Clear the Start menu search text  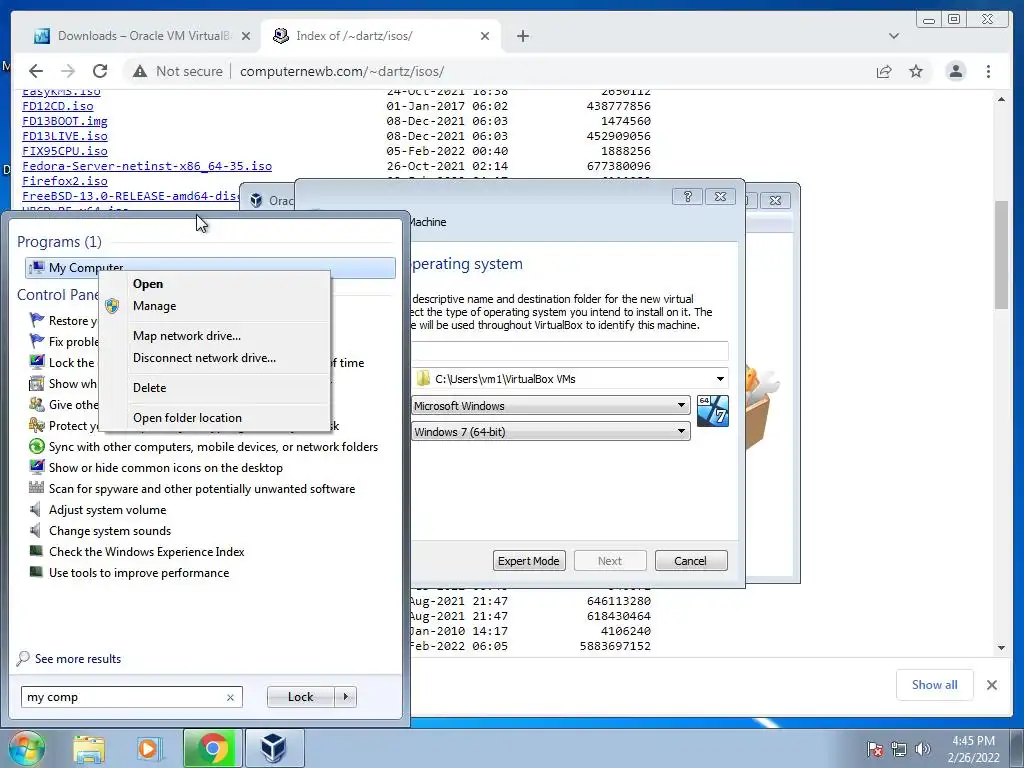[x=231, y=697]
